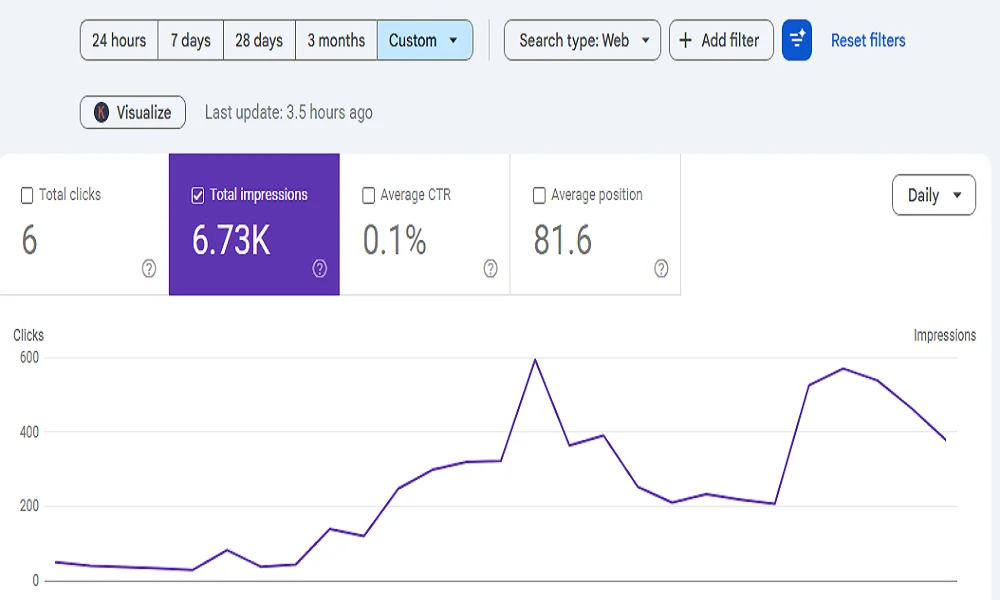The height and width of the screenshot is (600, 1000).
Task: Select the 24 hours date range
Action: 119,40
